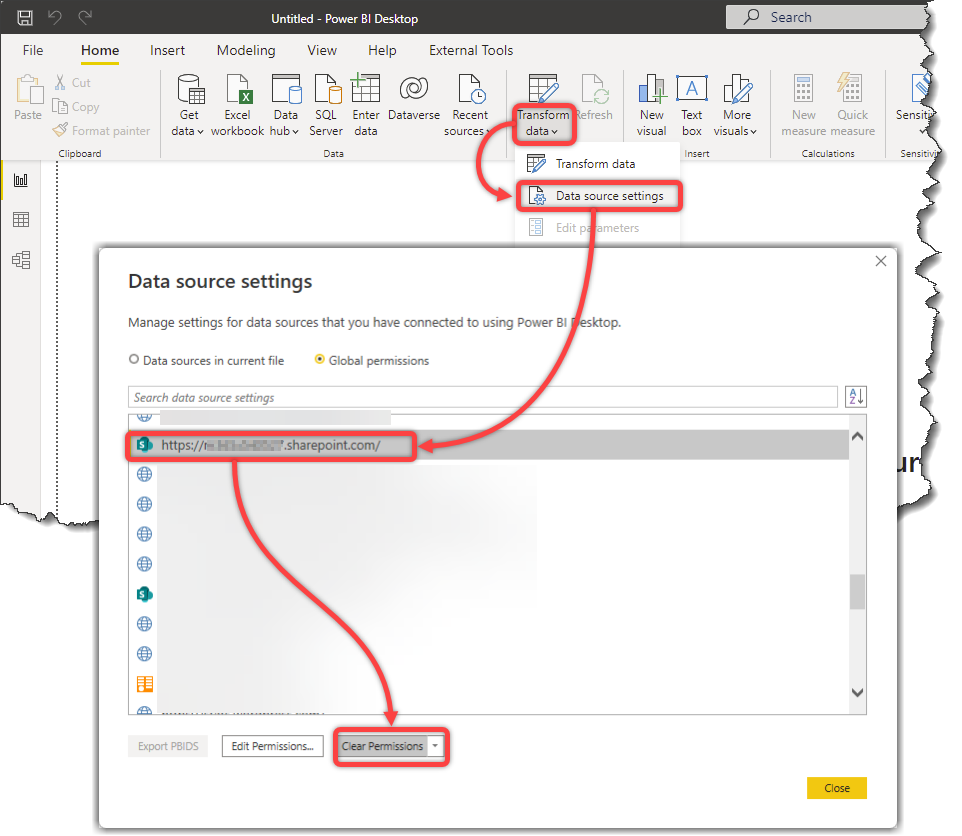Viewport: 962px width, 836px height.
Task: Open the File menu
Action: pos(33,50)
